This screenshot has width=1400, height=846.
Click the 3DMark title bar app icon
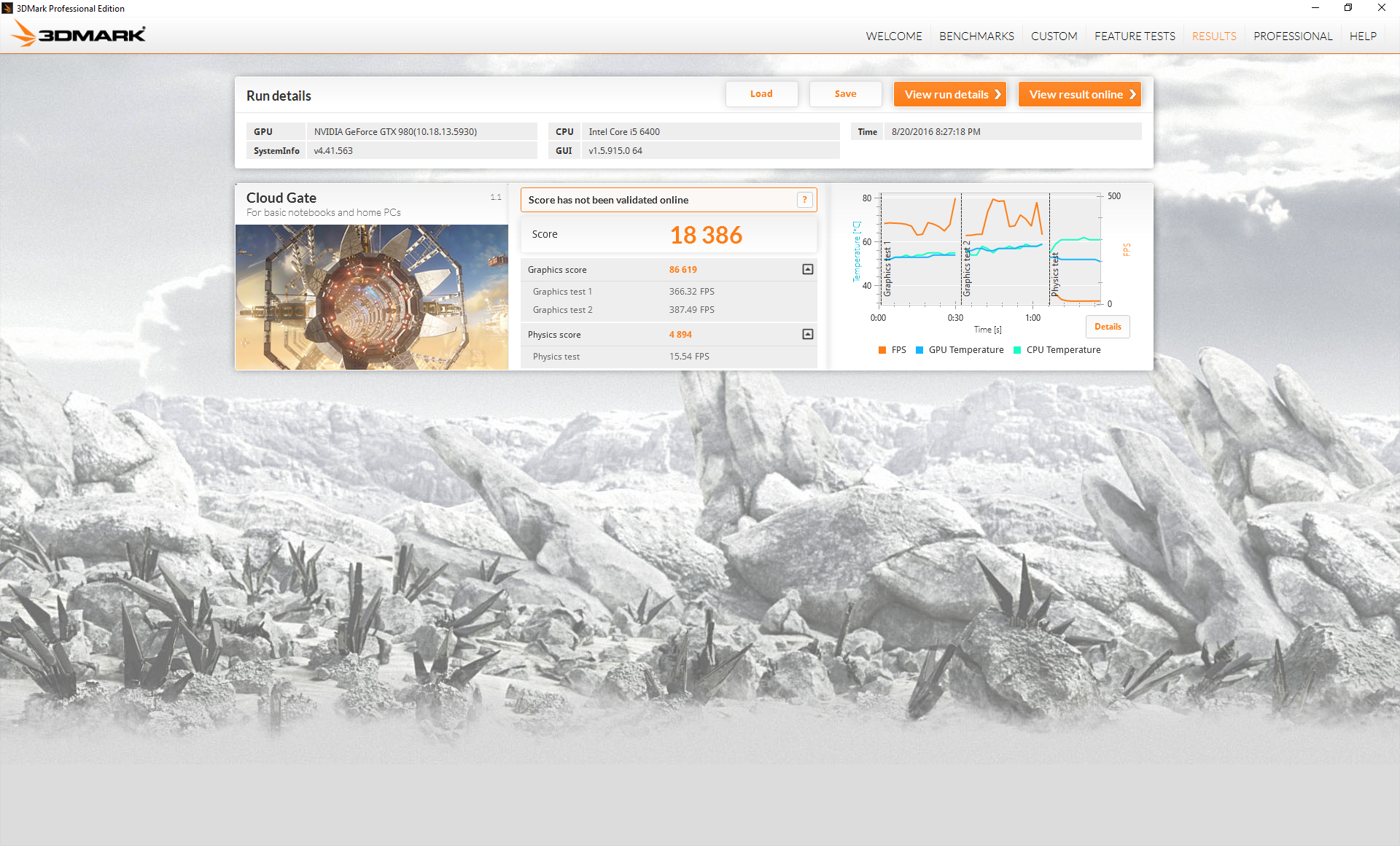7,8
